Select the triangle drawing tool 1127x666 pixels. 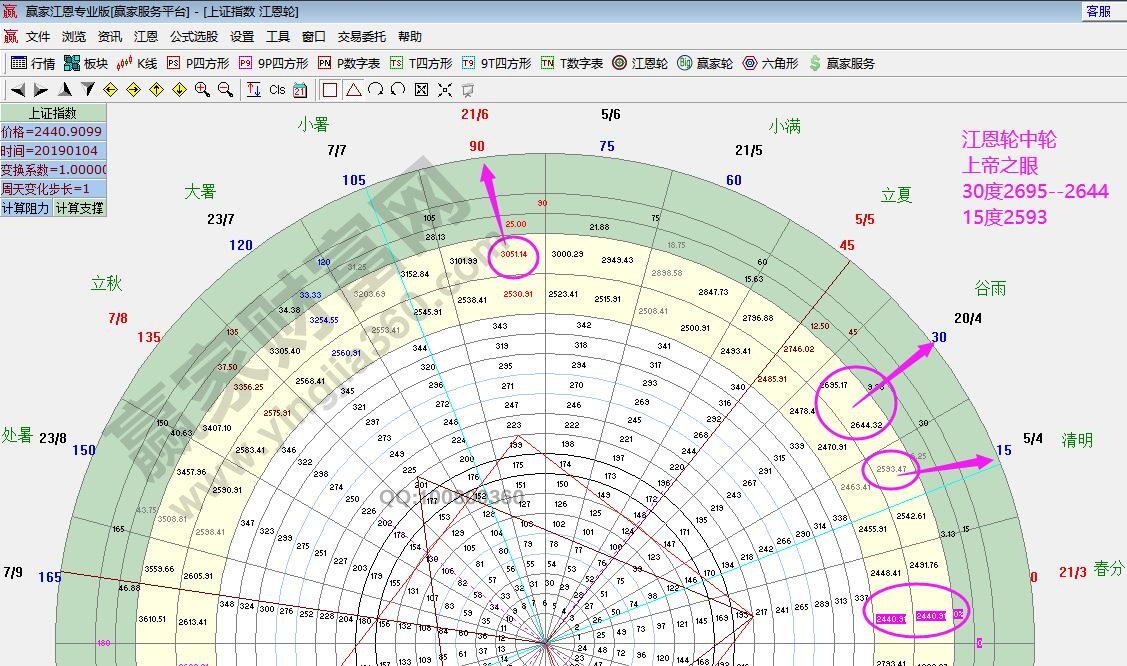click(353, 89)
